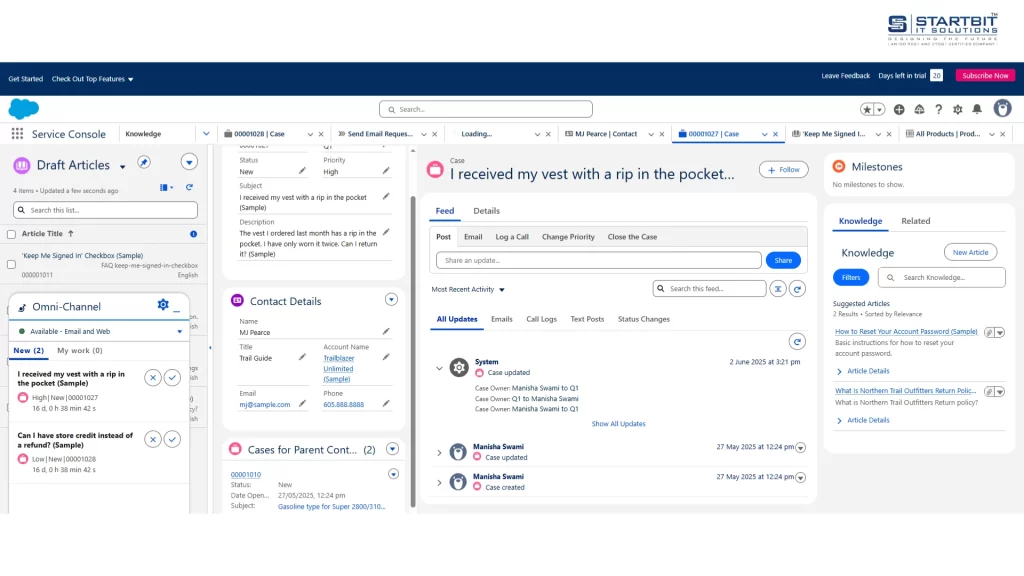Open the mj@sample.com email link
The width and height of the screenshot is (1024, 576).
pos(264,405)
